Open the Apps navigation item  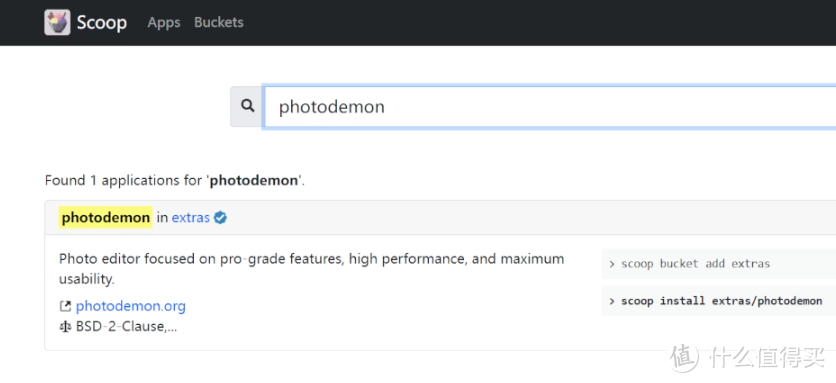164,22
